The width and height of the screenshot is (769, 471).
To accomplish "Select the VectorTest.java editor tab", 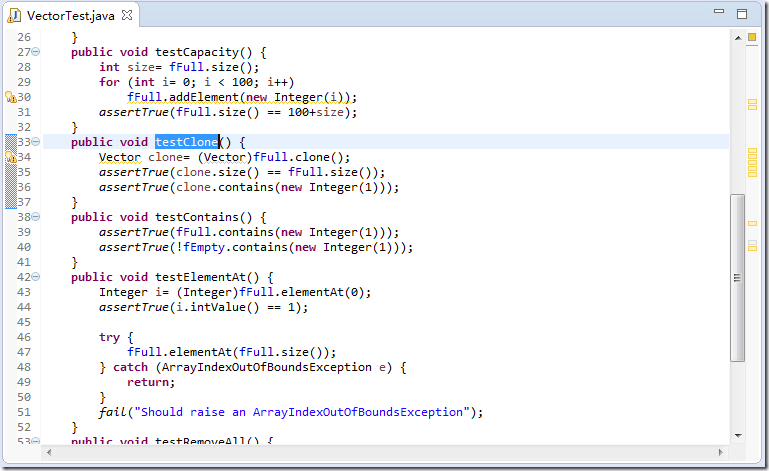I will (70, 15).
